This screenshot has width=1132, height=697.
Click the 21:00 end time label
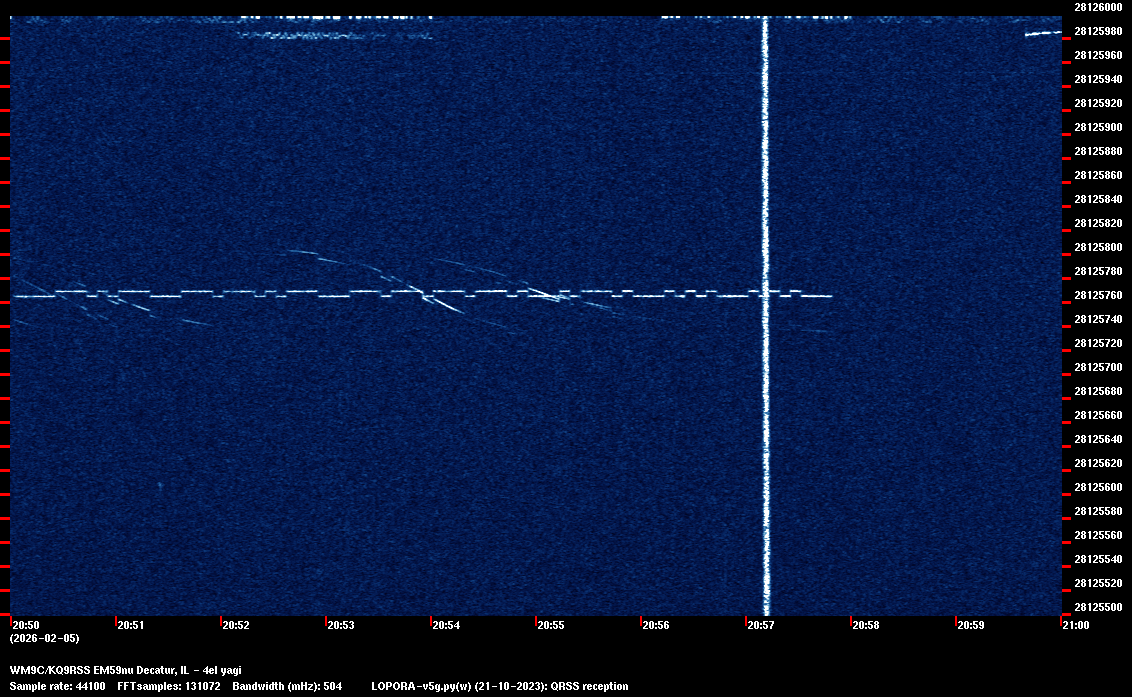1076,625
